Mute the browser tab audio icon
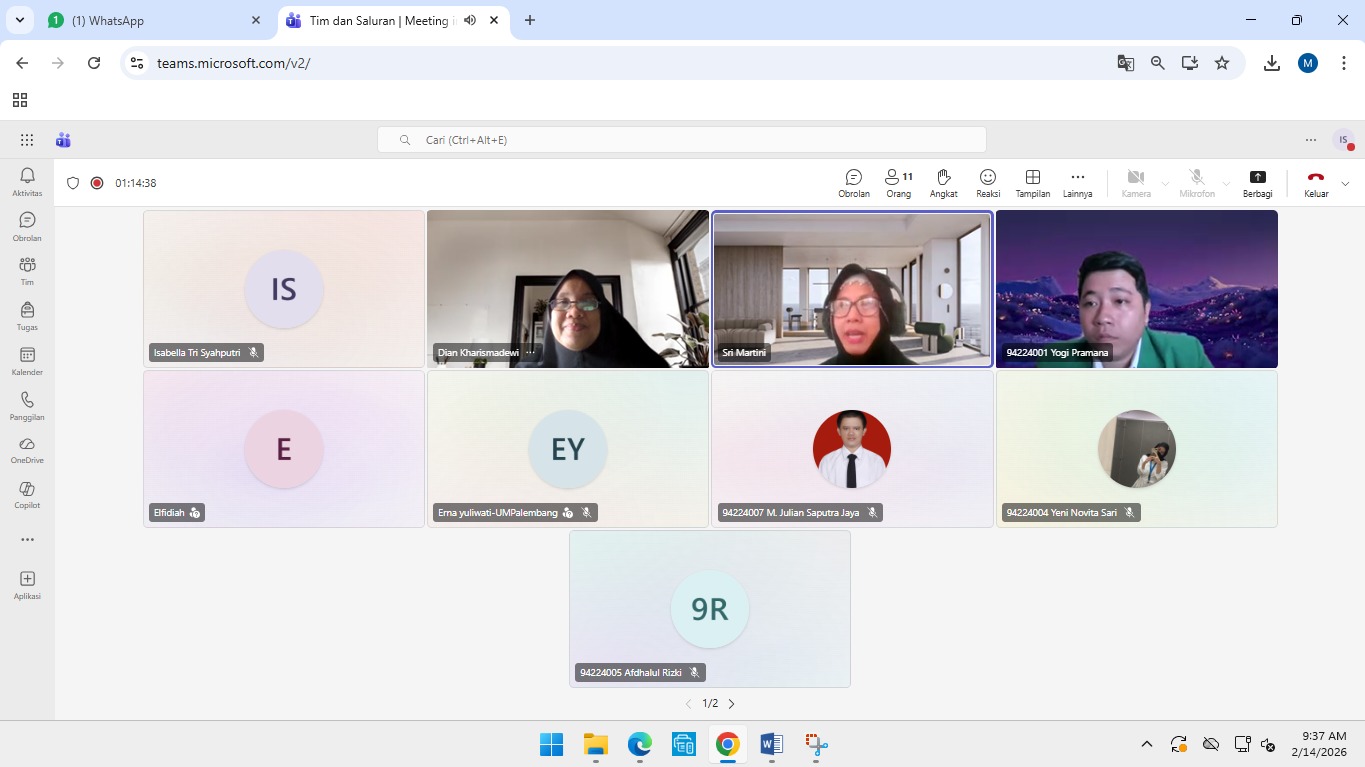The height and width of the screenshot is (767, 1365). pyautogui.click(x=470, y=20)
